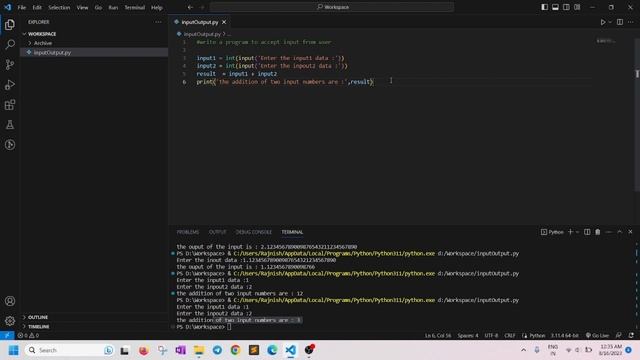Screen dimensions: 640x360
Task: Open the Manage settings gear
Action: pos(10,321)
